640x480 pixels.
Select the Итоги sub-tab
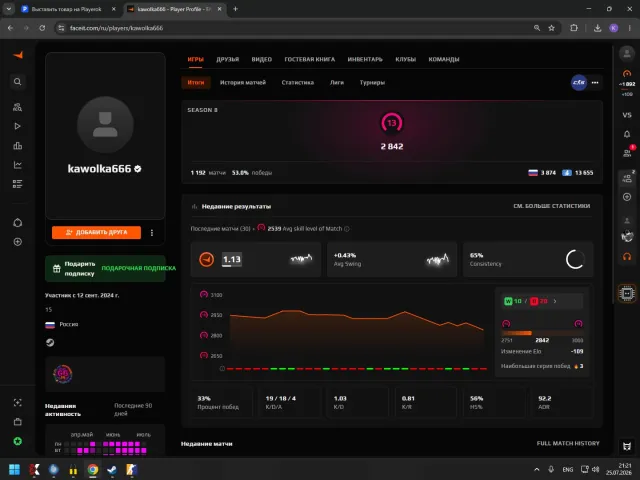[x=196, y=82]
